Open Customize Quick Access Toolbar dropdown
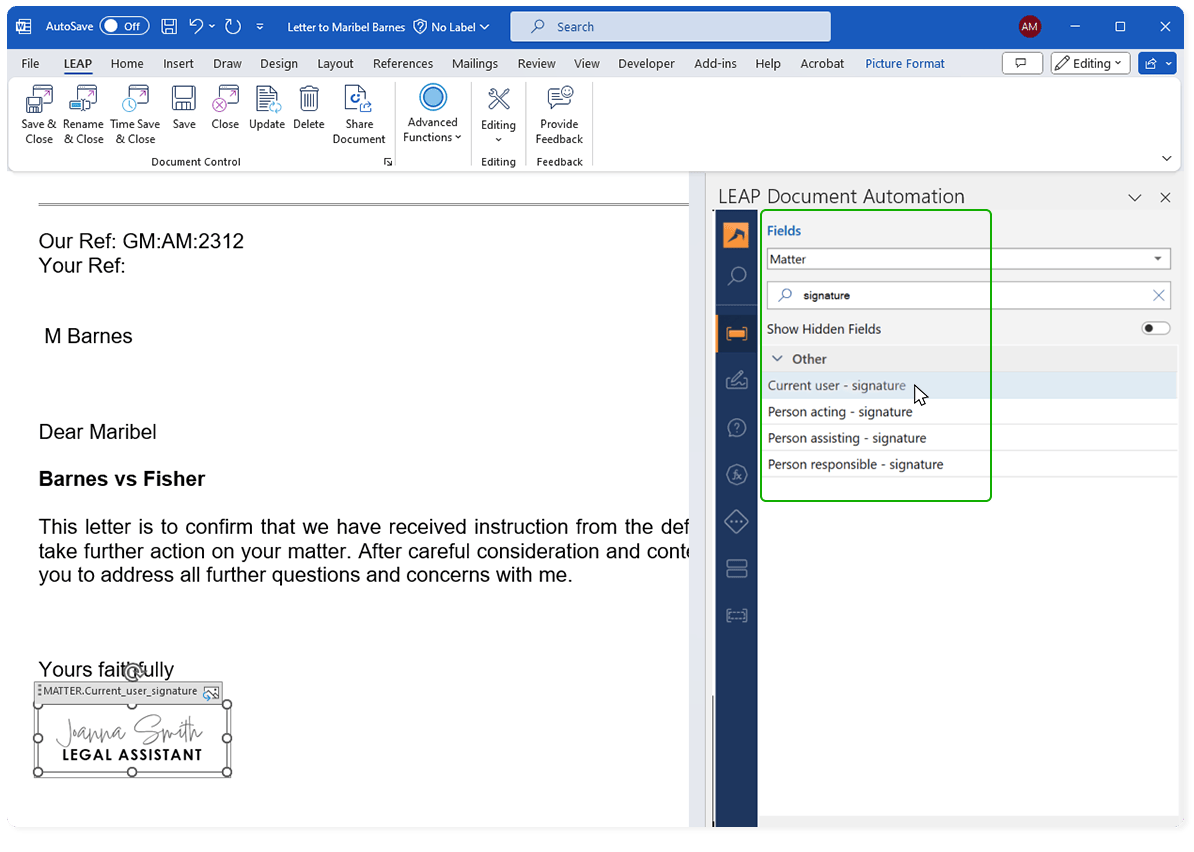The width and height of the screenshot is (1194, 852). pos(260,27)
